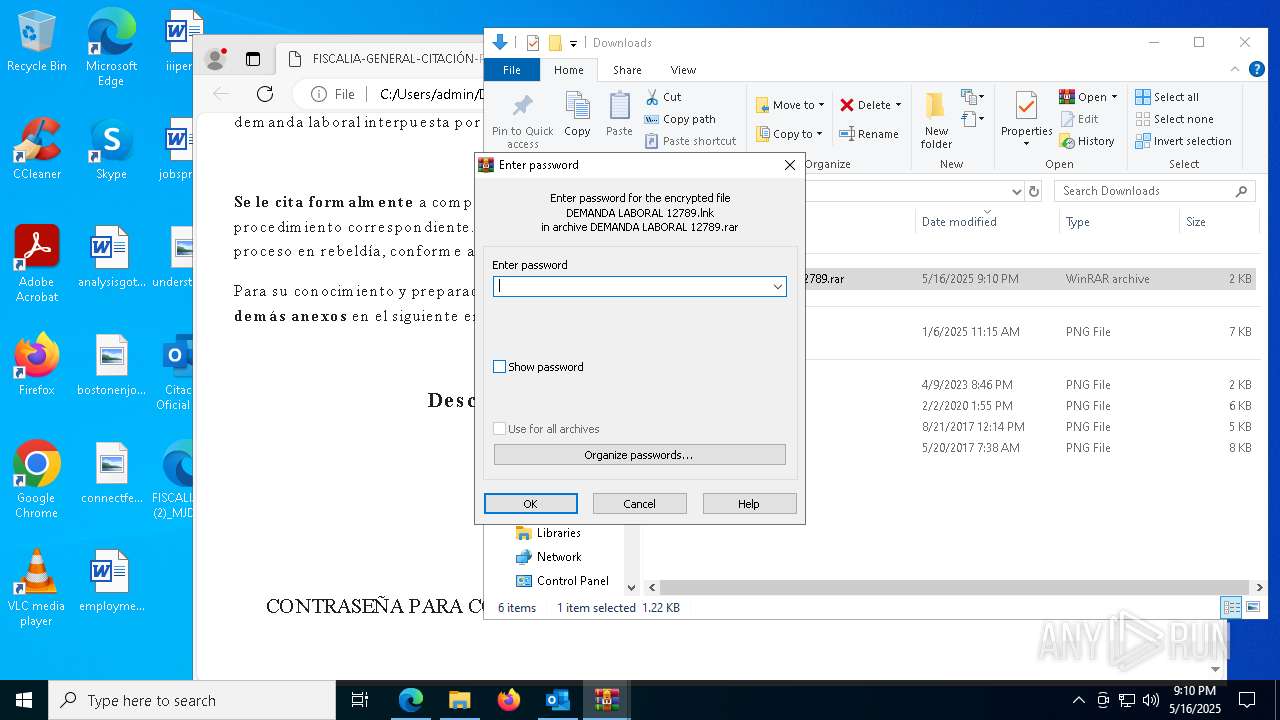Confirm password with OK button

click(x=530, y=504)
